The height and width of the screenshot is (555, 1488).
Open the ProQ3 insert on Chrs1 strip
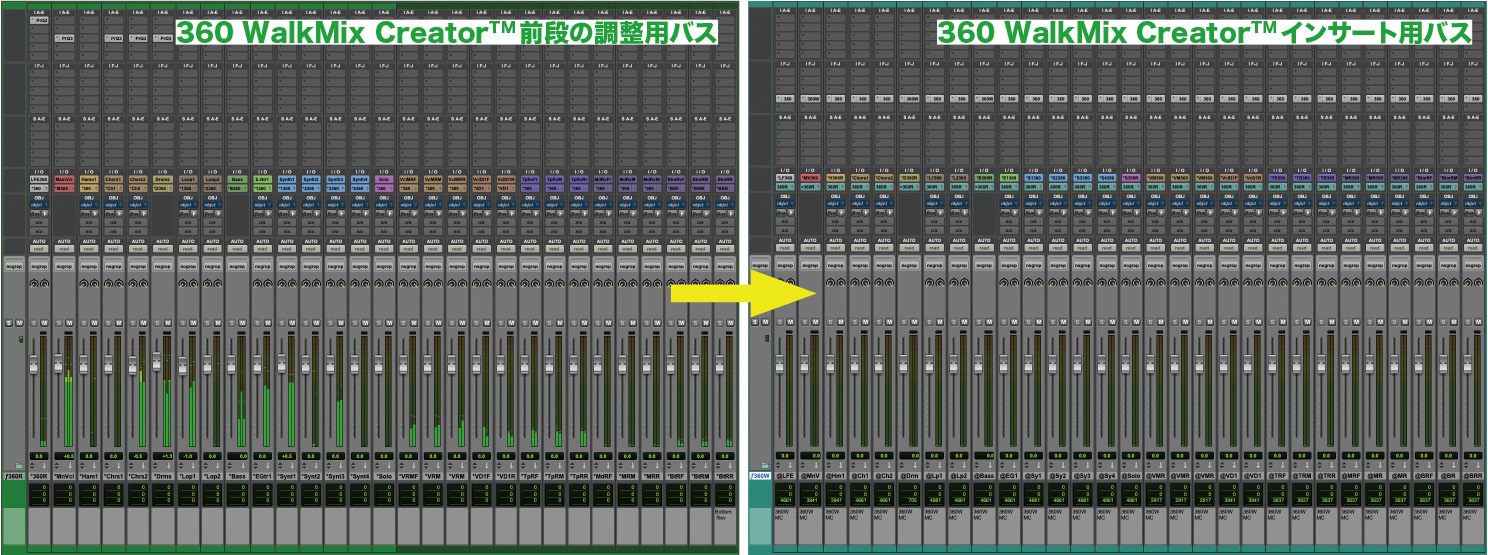(114, 38)
